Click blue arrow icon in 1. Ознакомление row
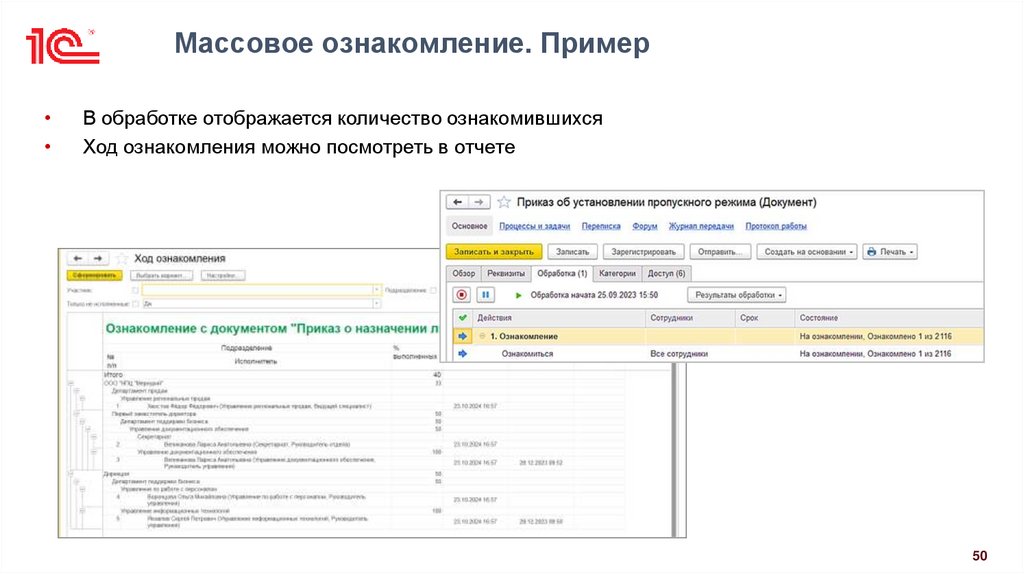1024x574 pixels. (x=462, y=336)
